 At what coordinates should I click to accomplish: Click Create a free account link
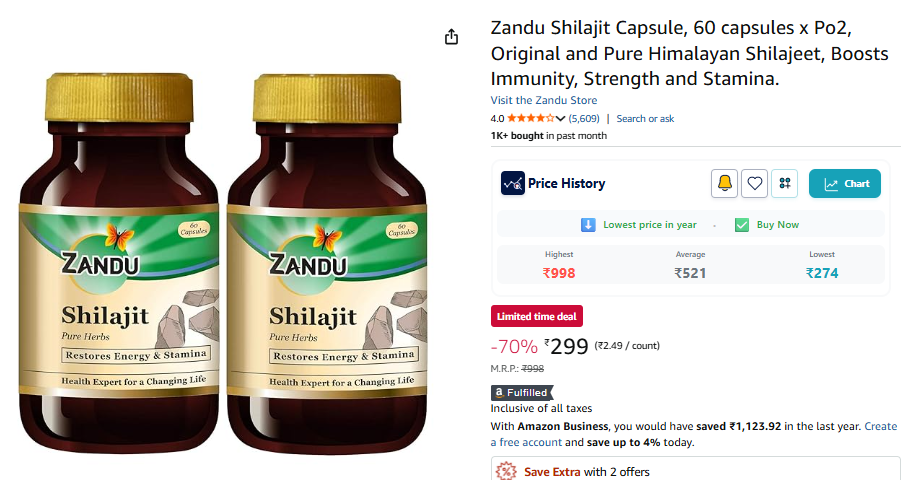(x=881, y=426)
